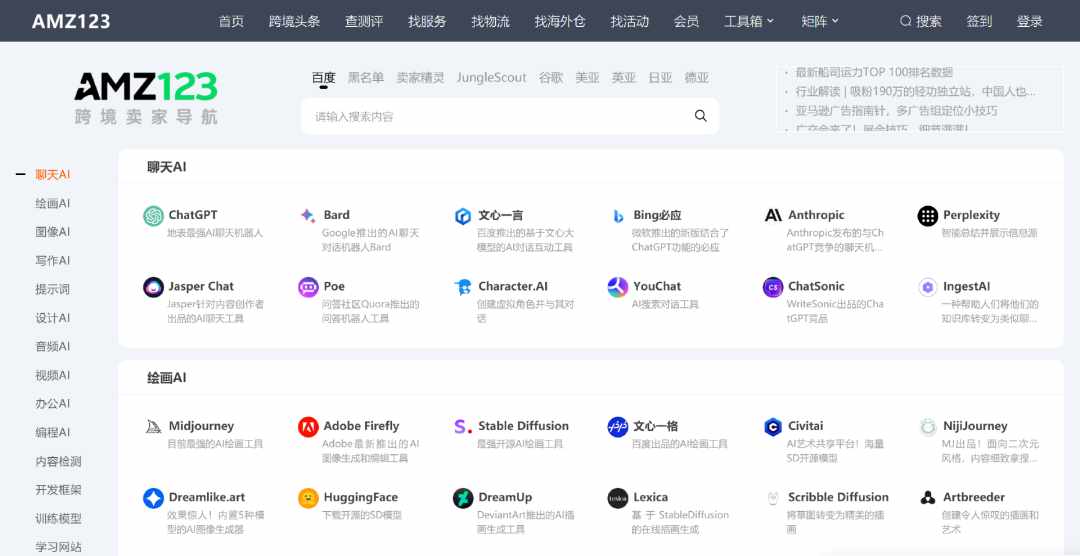Image resolution: width=1080 pixels, height=556 pixels.
Task: Click the Anthropic logo icon
Action: (773, 216)
